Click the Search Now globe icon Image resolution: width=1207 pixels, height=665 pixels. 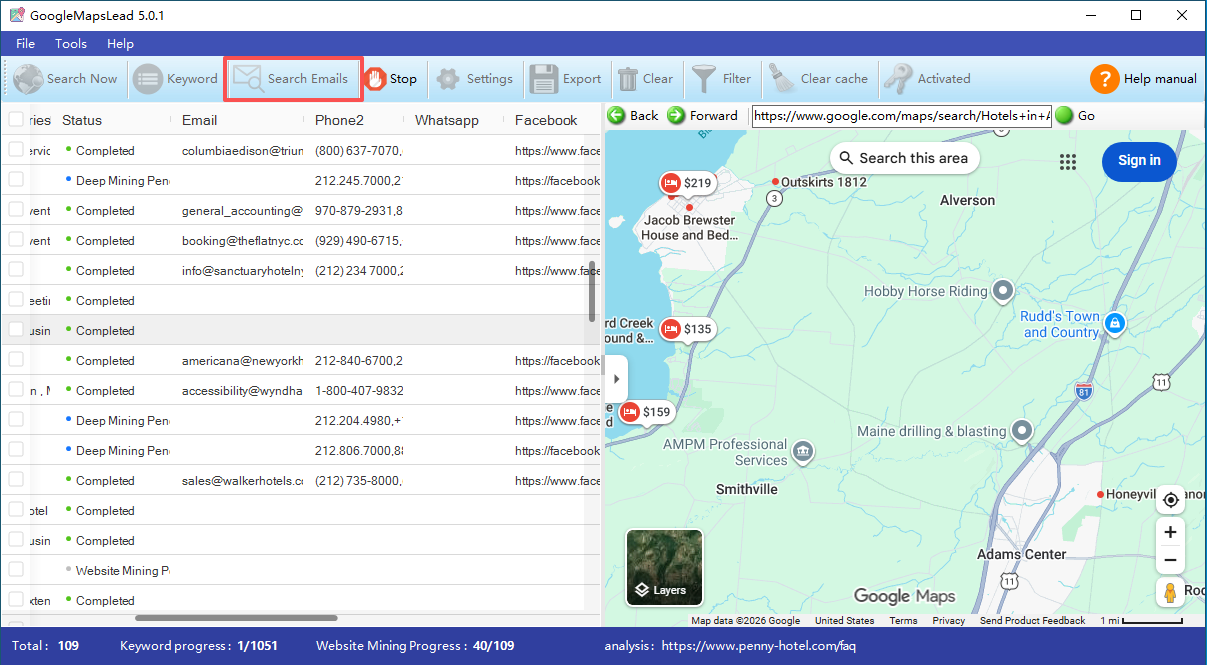[28, 79]
